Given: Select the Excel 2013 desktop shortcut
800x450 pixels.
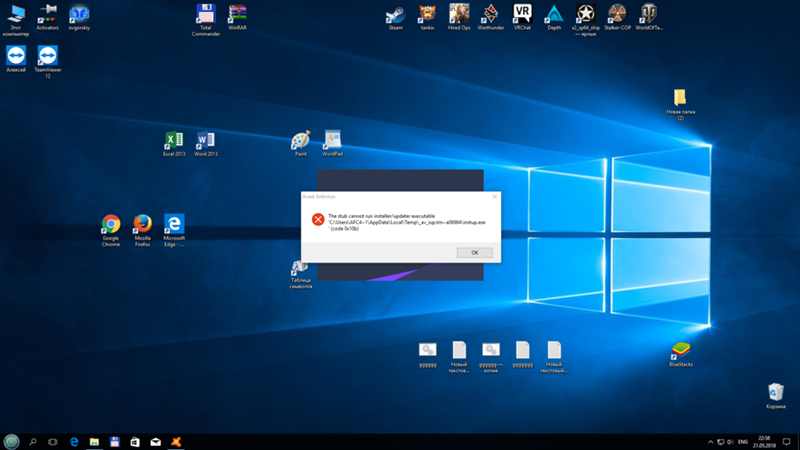Looking at the screenshot, I should (x=174, y=143).
